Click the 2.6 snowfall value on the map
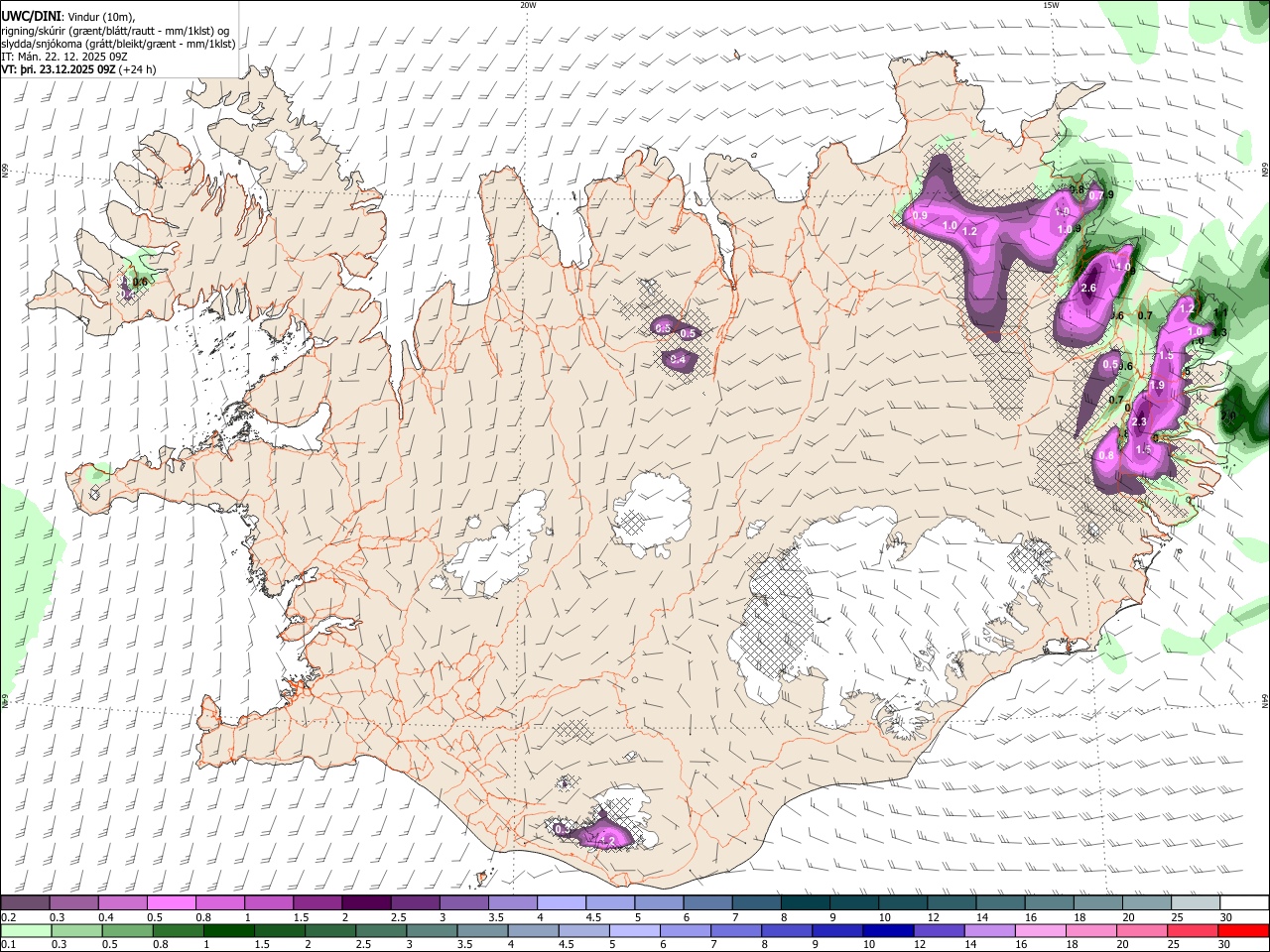Viewport: 1270px width, 952px height. coord(1087,289)
